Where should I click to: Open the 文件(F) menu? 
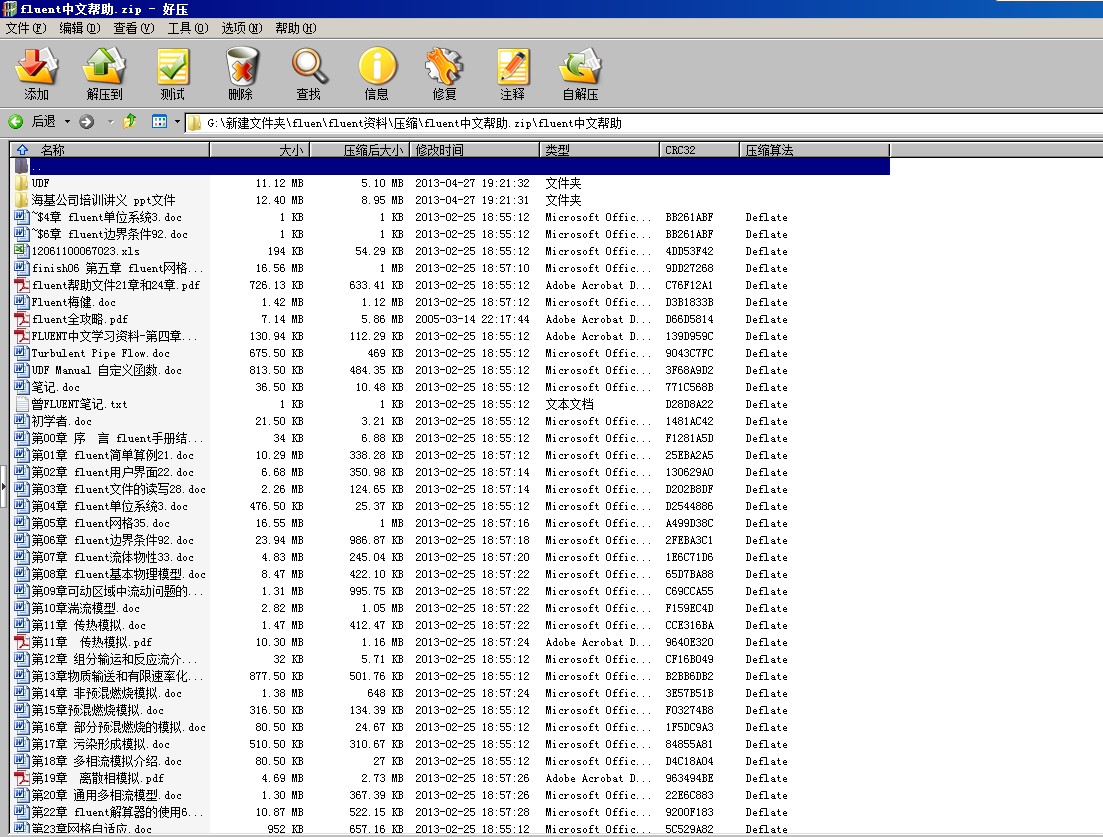[x=26, y=28]
